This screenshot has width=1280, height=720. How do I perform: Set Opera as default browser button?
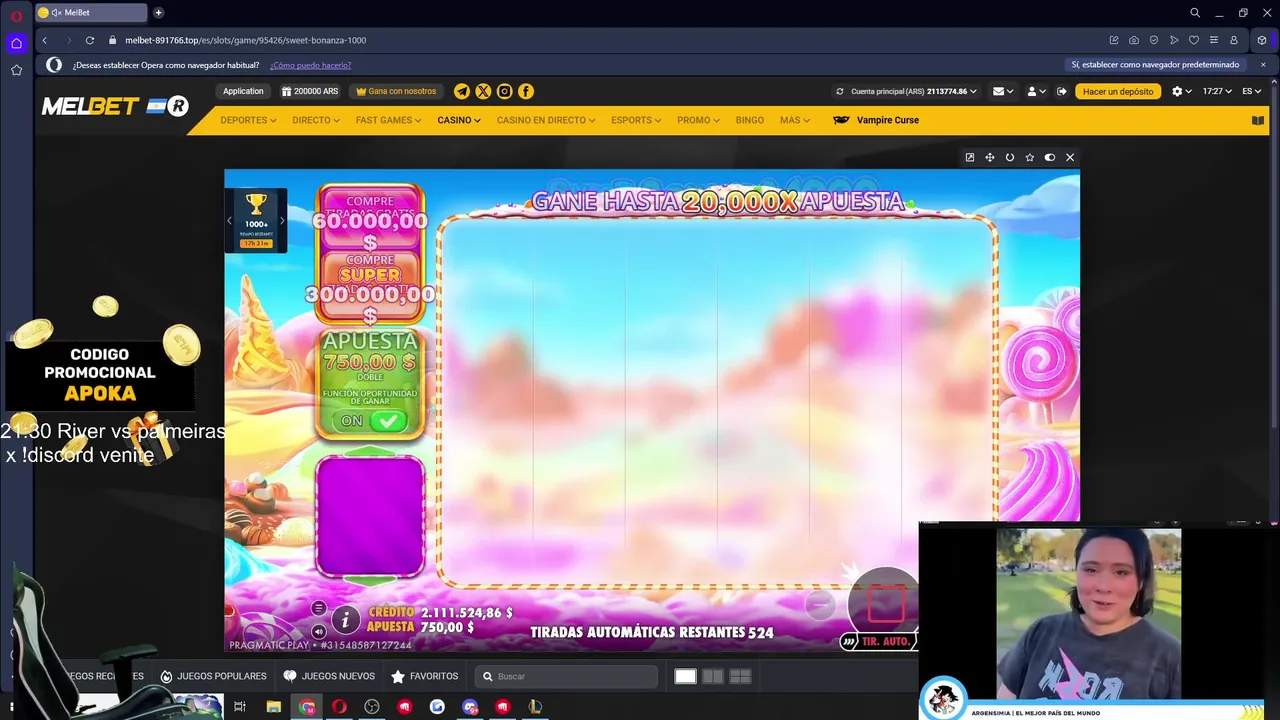[x=1155, y=65]
